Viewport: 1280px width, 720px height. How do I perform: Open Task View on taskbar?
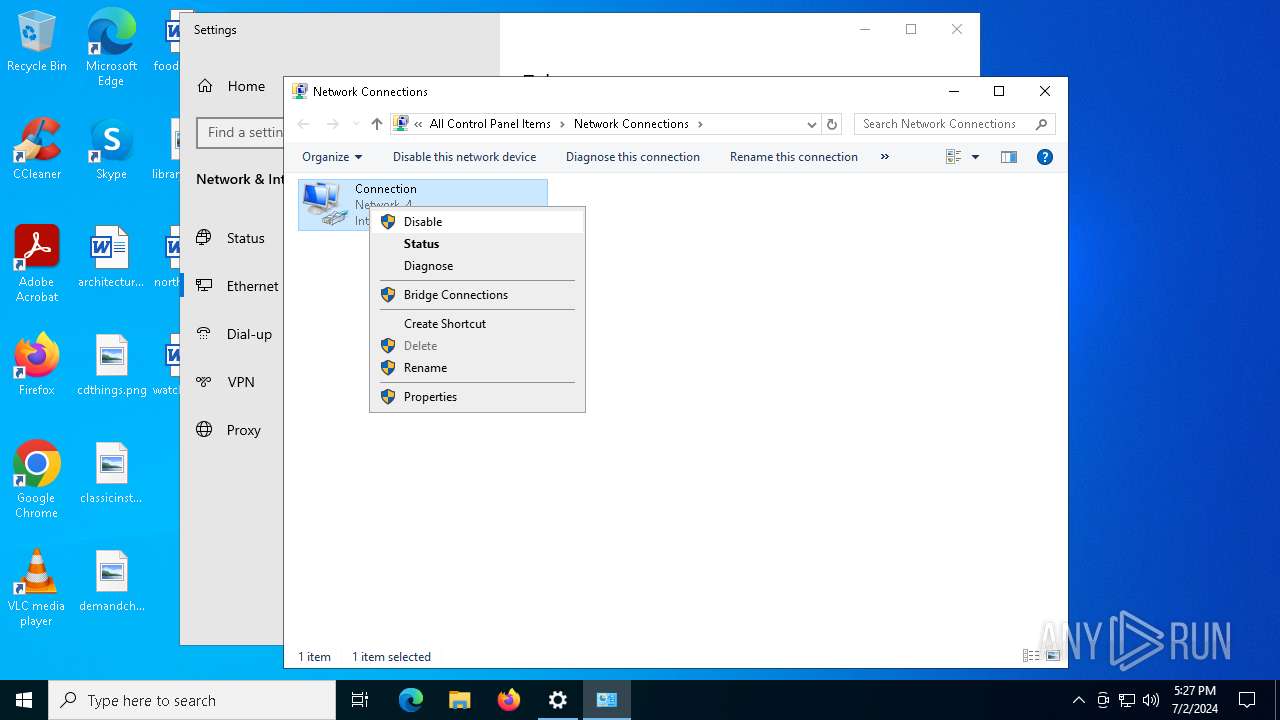(x=360, y=700)
